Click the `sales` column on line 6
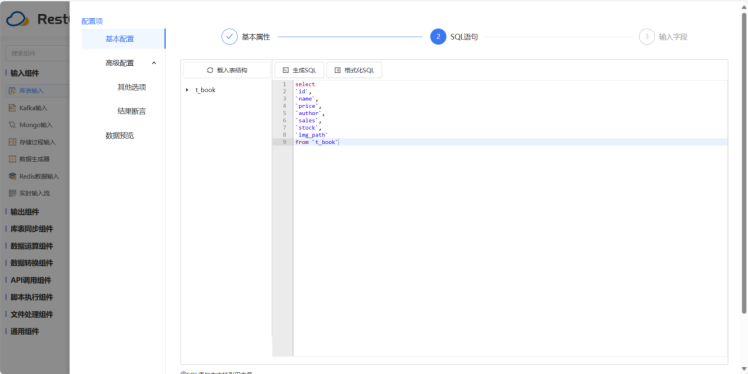The height and width of the screenshot is (374, 748). coord(307,120)
